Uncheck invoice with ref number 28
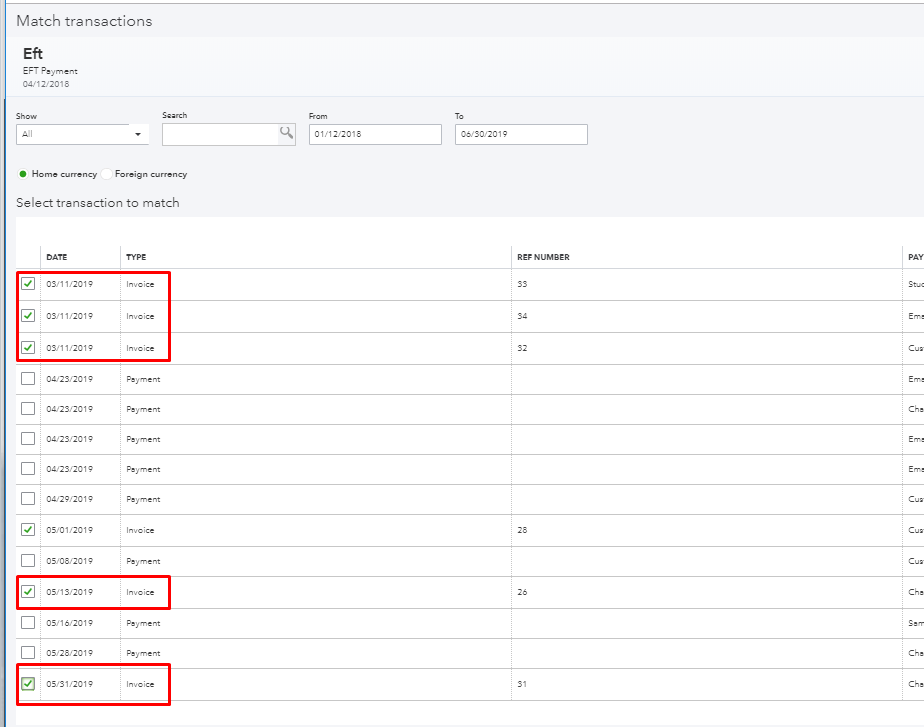This screenshot has height=727, width=924. point(28,530)
